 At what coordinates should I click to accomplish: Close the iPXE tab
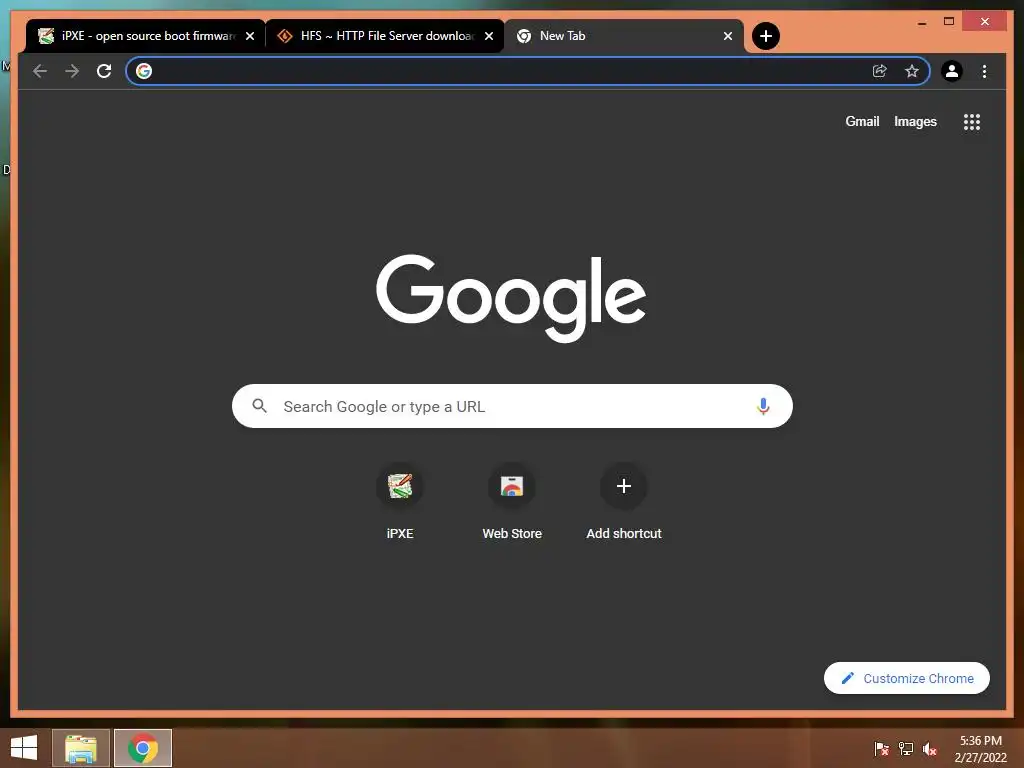pos(249,36)
